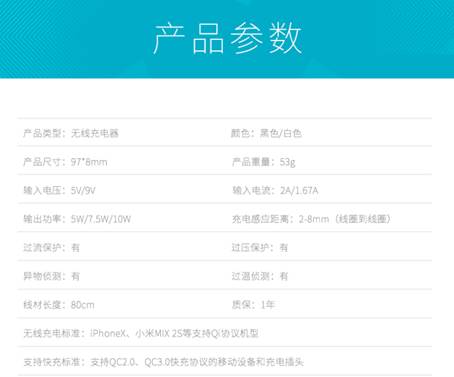Select the 输入电压 5V/9V entry
The width and height of the screenshot is (454, 377).
pyautogui.click(x=59, y=190)
